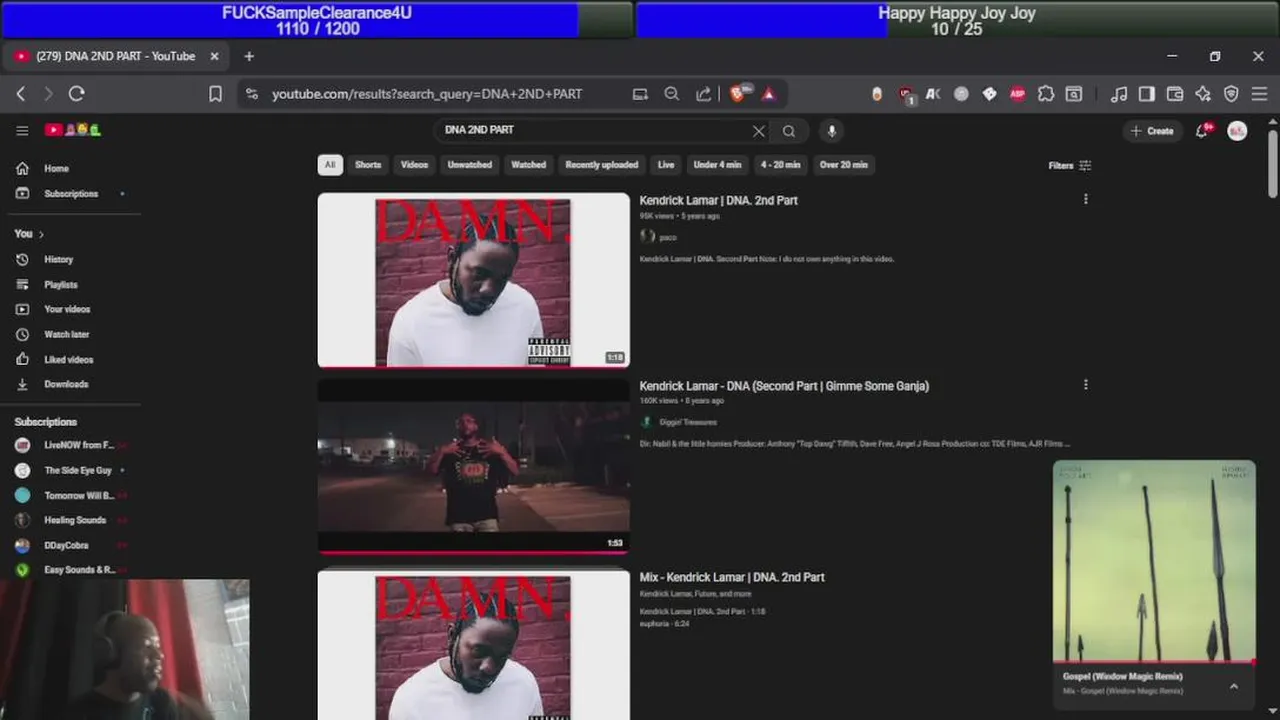The width and height of the screenshot is (1280, 720).
Task: Go to the YouTube logo home page
Action: pyautogui.click(x=73, y=130)
